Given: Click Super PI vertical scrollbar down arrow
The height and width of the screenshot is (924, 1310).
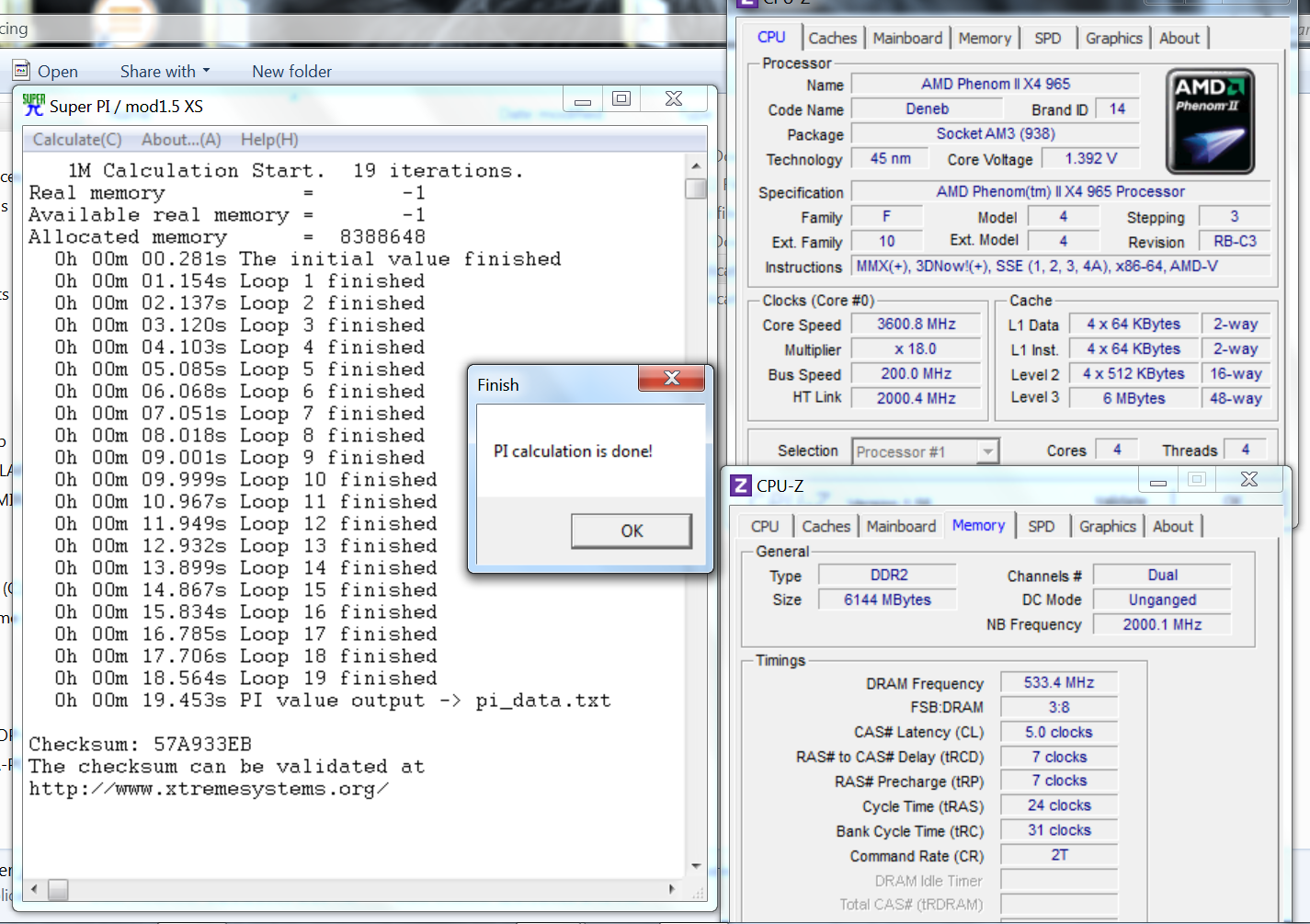Looking at the screenshot, I should click(x=696, y=867).
